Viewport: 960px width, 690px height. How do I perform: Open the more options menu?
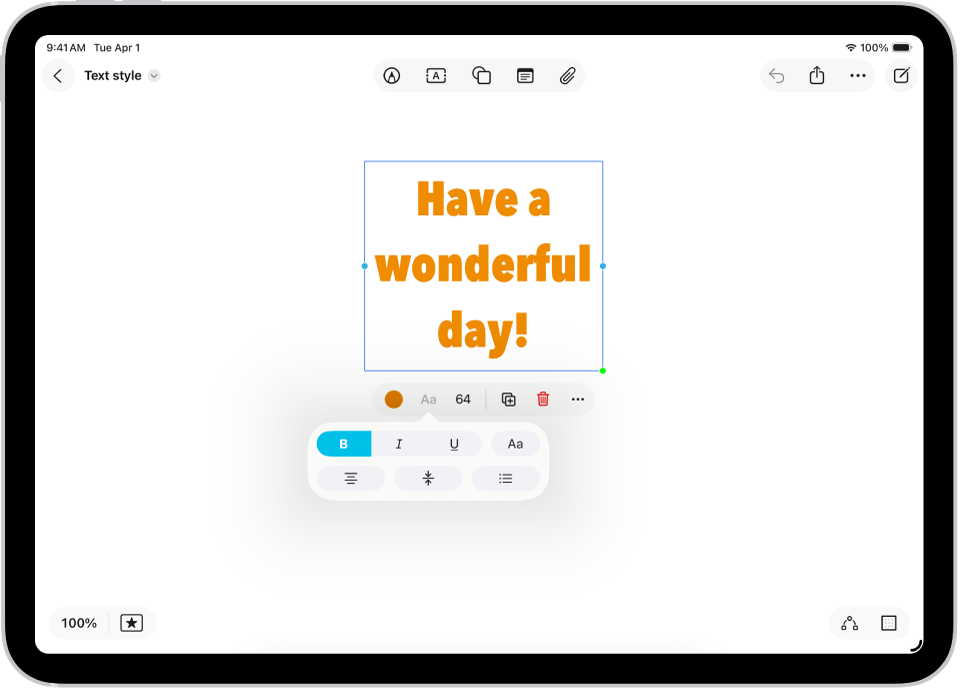(x=857, y=75)
